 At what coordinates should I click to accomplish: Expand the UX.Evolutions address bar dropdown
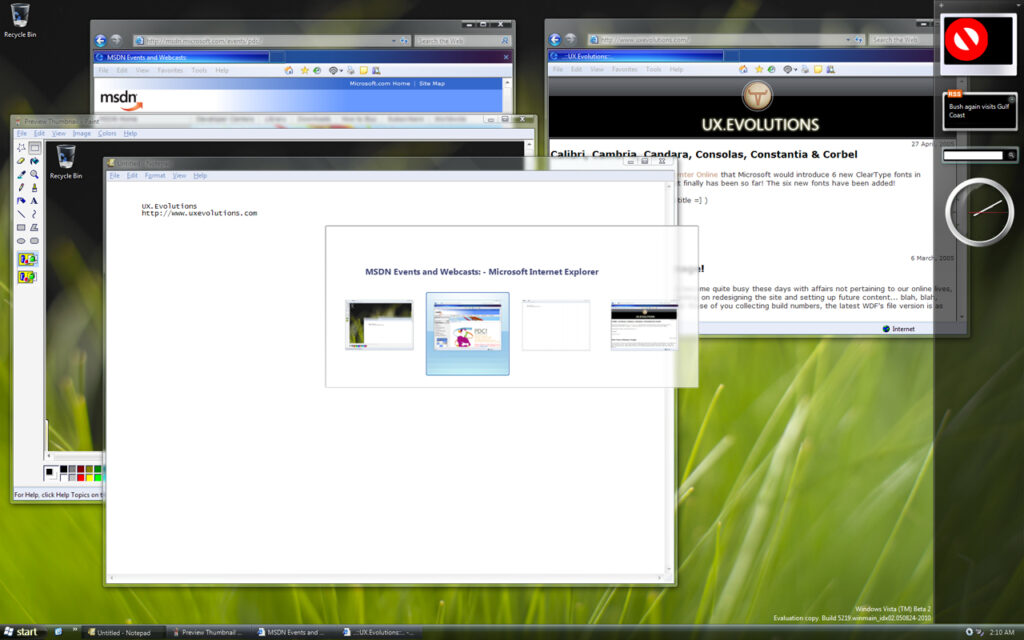point(848,40)
